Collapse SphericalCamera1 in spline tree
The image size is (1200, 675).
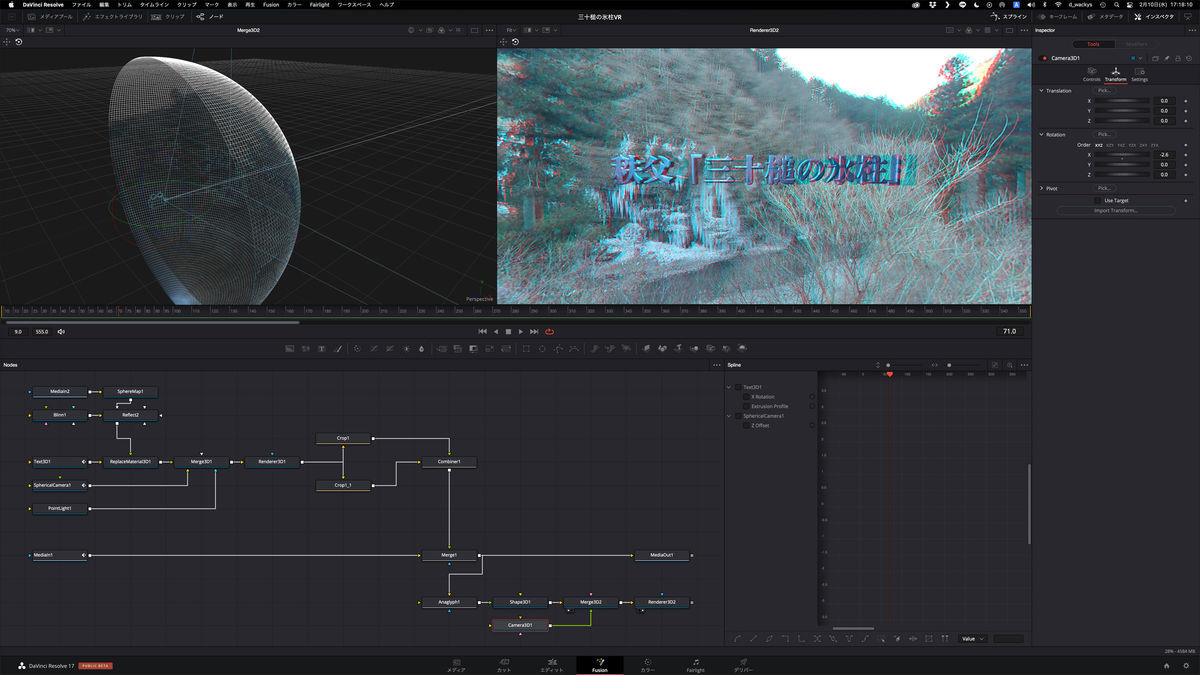(x=729, y=416)
